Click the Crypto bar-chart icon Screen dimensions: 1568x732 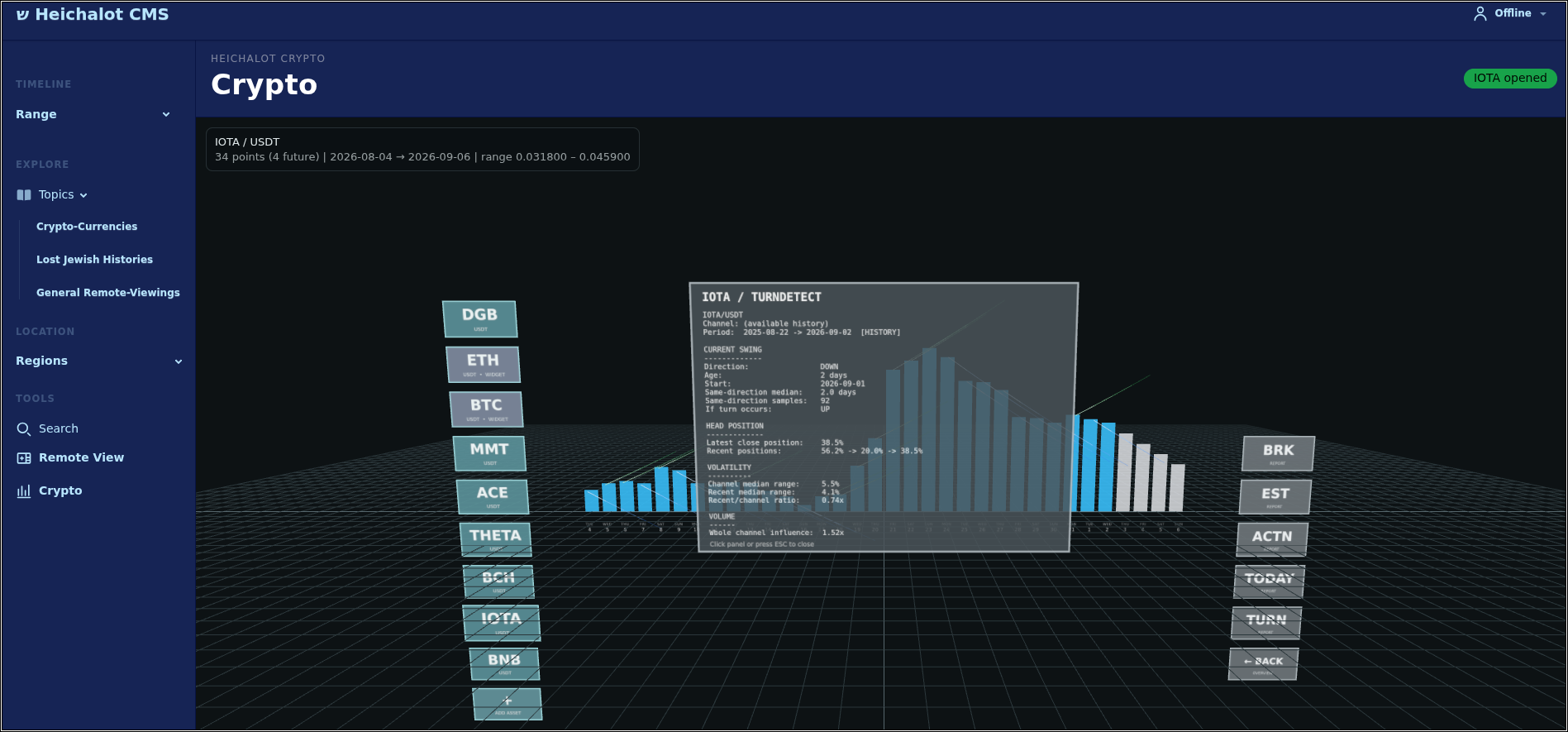[x=24, y=491]
